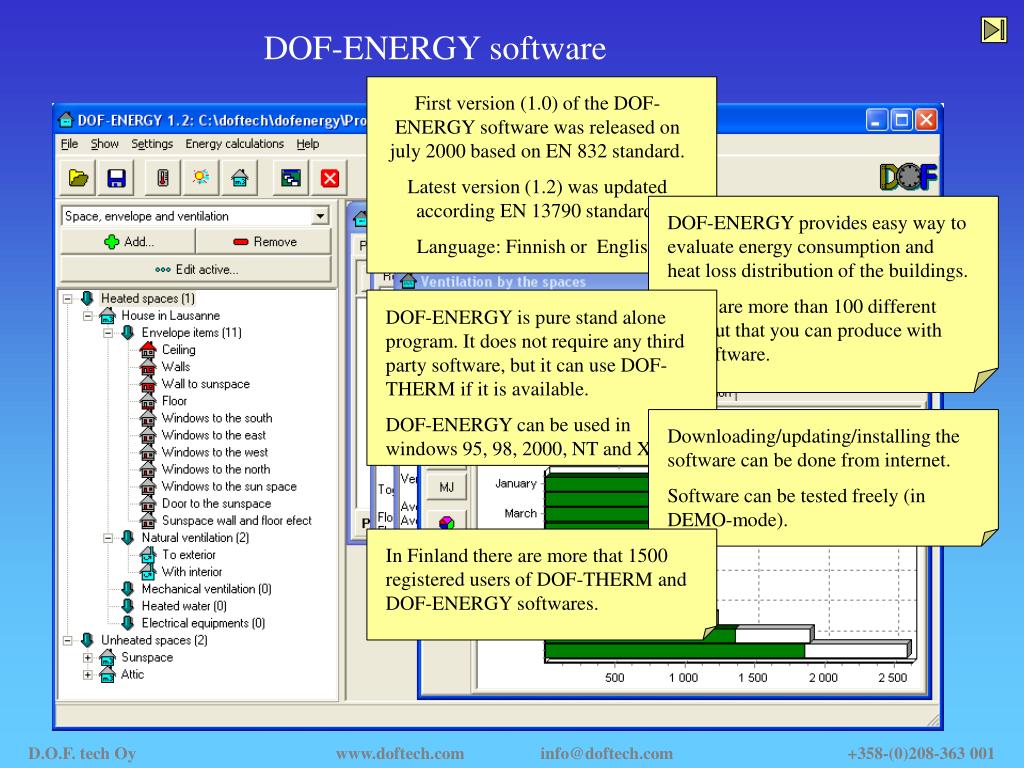The height and width of the screenshot is (768, 1024).
Task: Click the Natural ventilation arrow icon
Action: (x=128, y=538)
